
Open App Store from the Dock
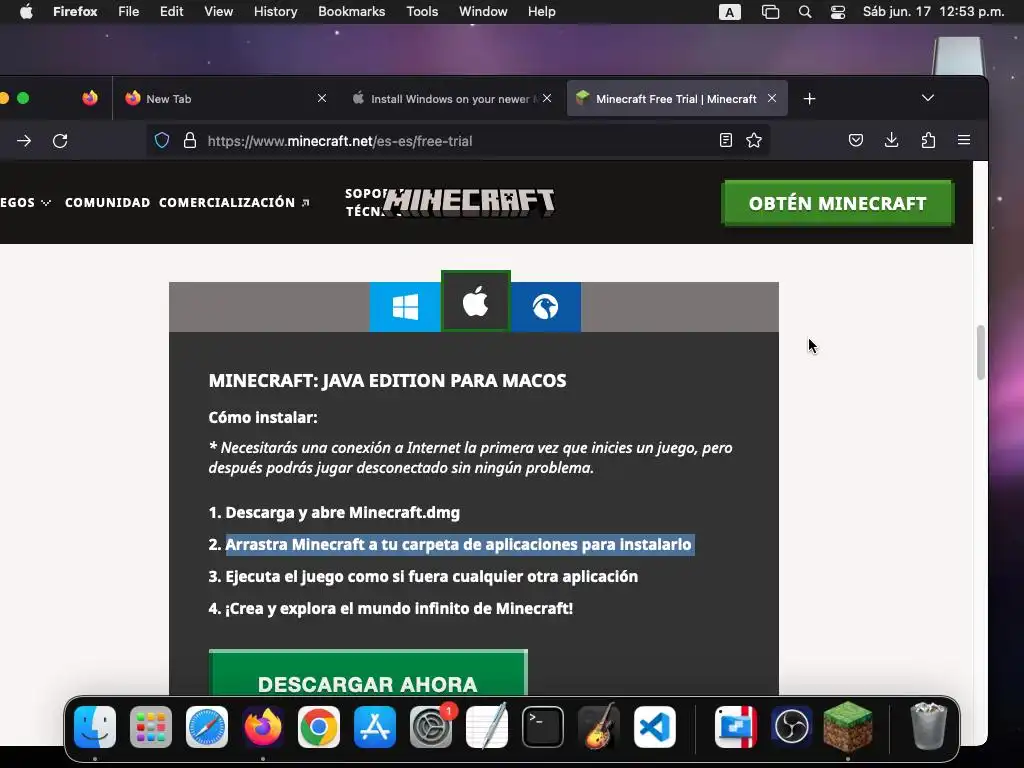click(x=375, y=727)
